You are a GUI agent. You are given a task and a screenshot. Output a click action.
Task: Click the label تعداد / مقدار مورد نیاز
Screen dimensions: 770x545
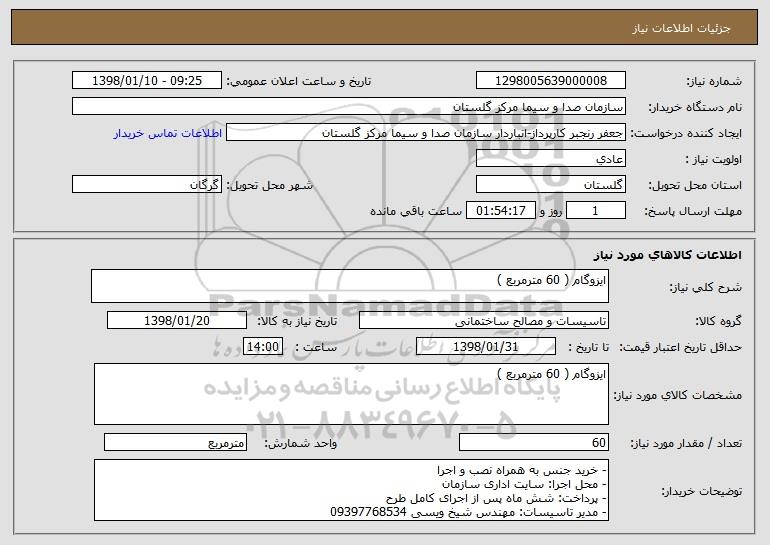pos(686,443)
